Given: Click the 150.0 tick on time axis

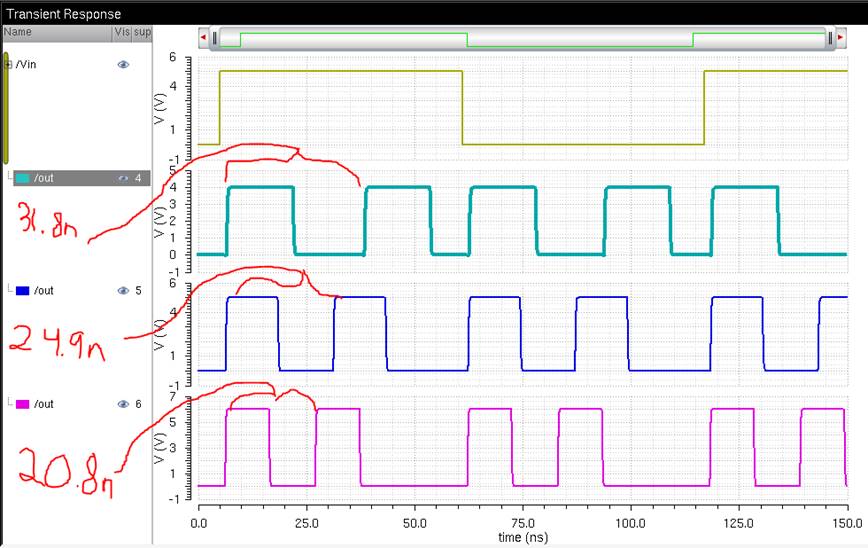Looking at the screenshot, I should click(847, 523).
